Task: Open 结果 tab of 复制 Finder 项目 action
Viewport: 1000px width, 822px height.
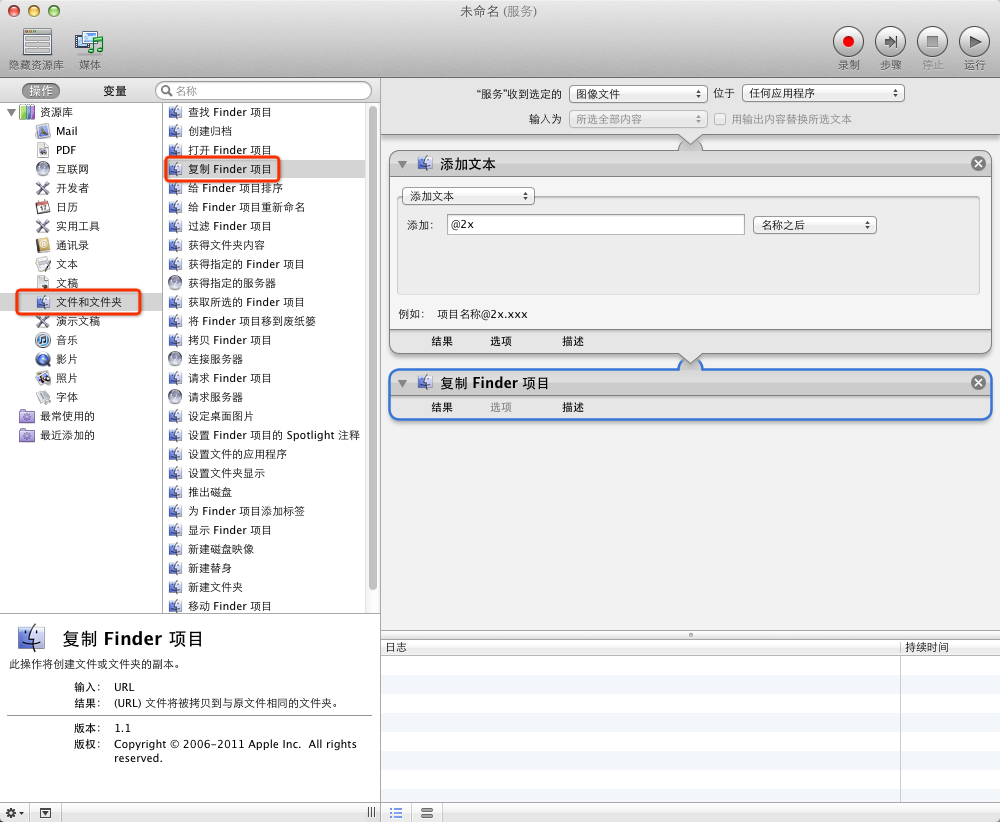Action: click(x=442, y=407)
